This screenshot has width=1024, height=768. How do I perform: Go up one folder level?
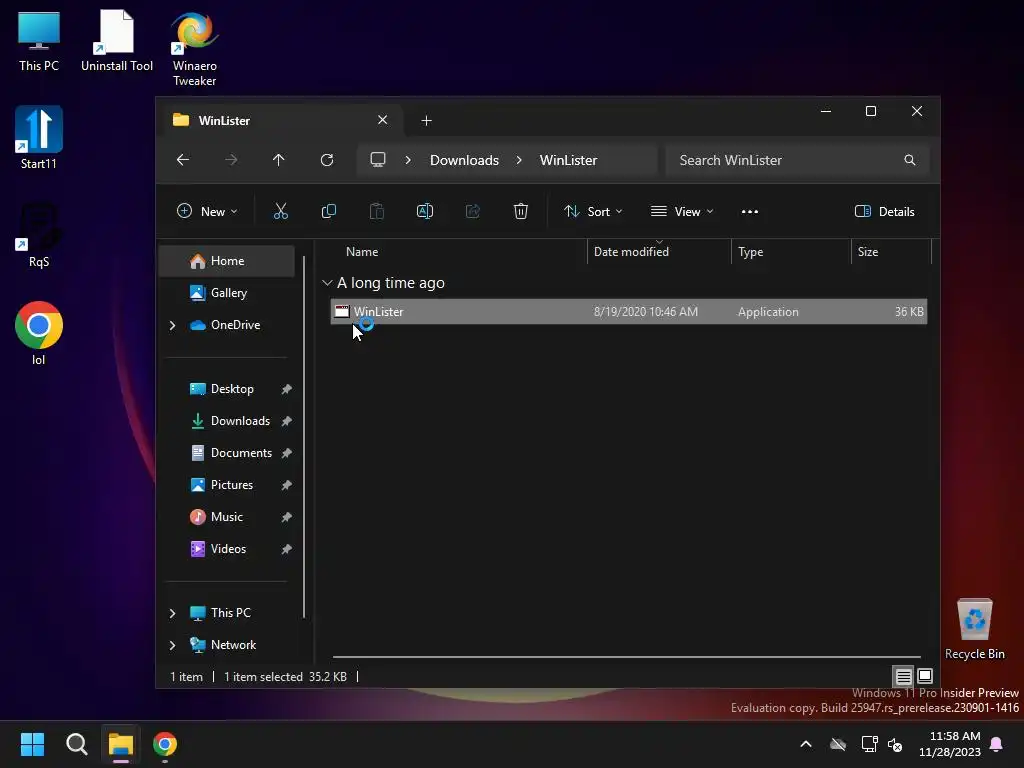click(x=279, y=160)
